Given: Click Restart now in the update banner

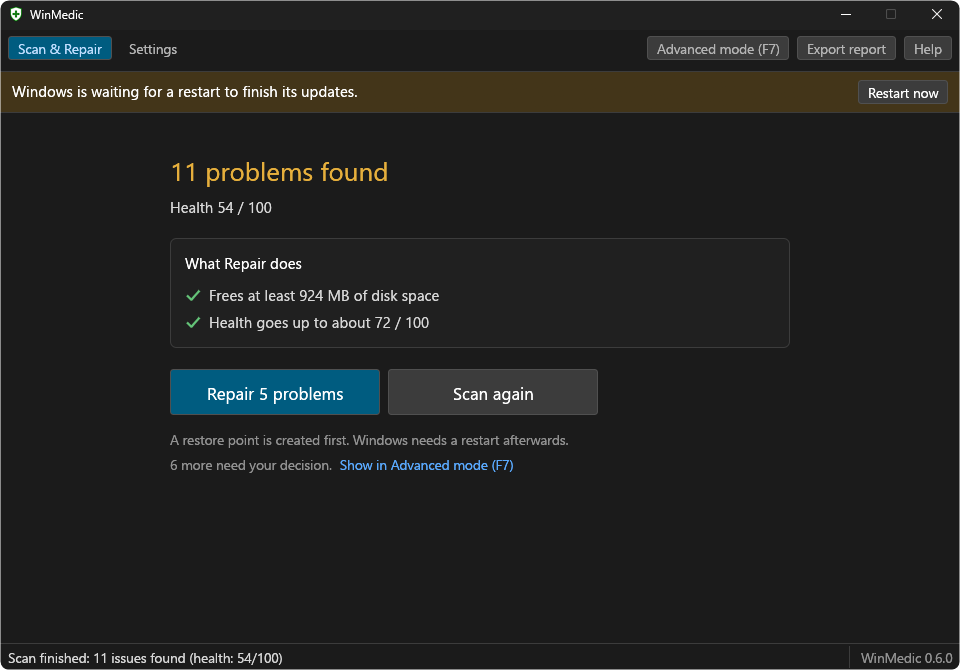Looking at the screenshot, I should pos(902,92).
